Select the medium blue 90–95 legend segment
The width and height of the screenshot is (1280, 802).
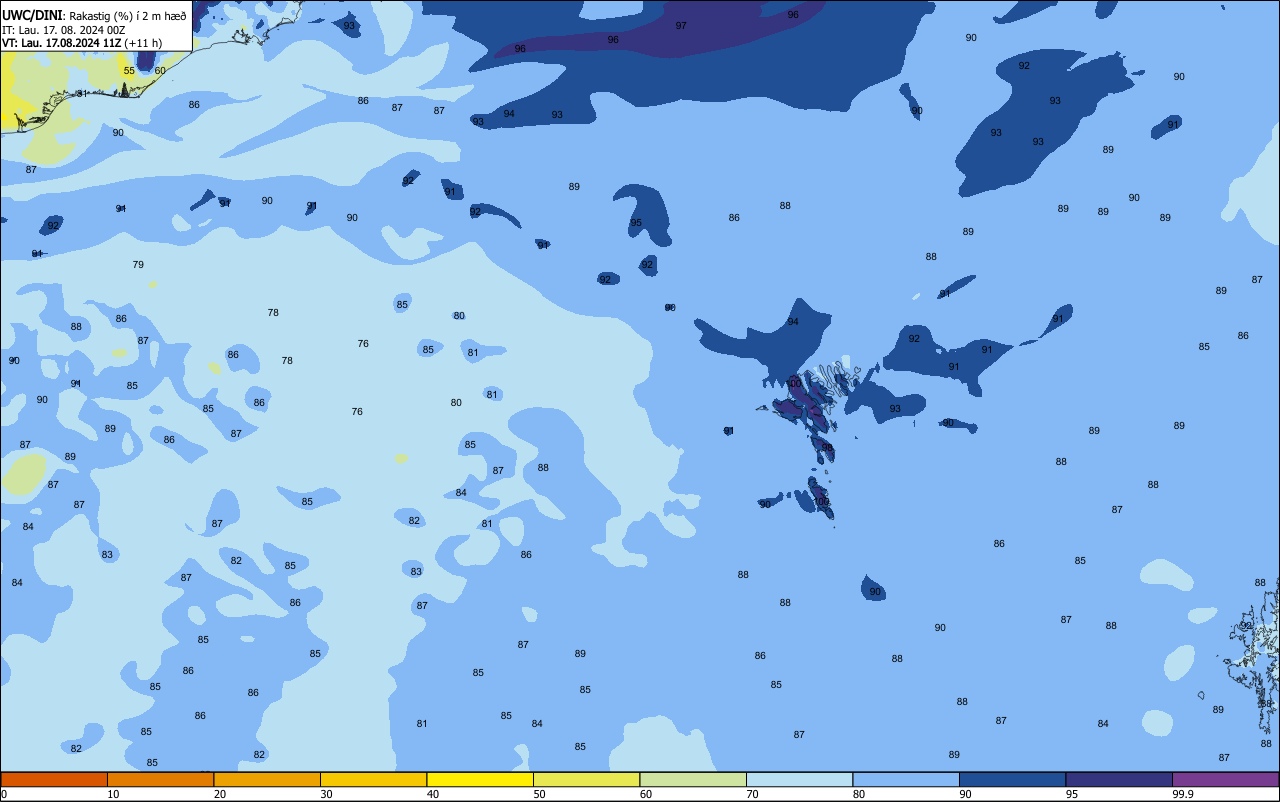pos(1012,779)
